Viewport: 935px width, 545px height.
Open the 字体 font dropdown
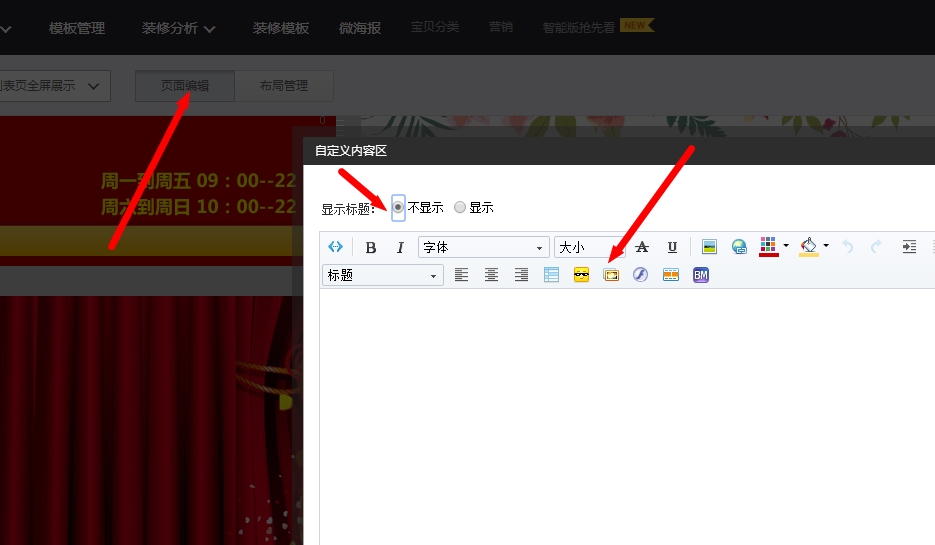coord(483,247)
